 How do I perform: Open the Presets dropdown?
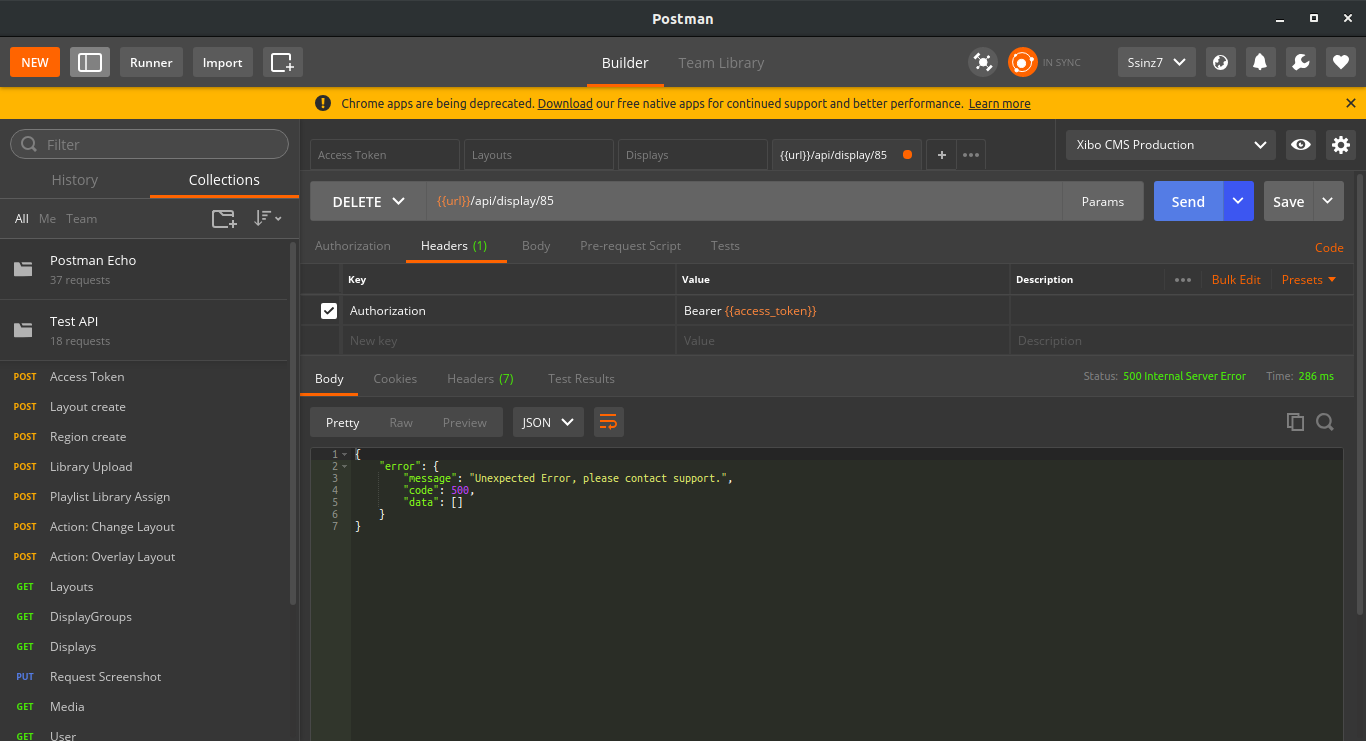(1309, 280)
